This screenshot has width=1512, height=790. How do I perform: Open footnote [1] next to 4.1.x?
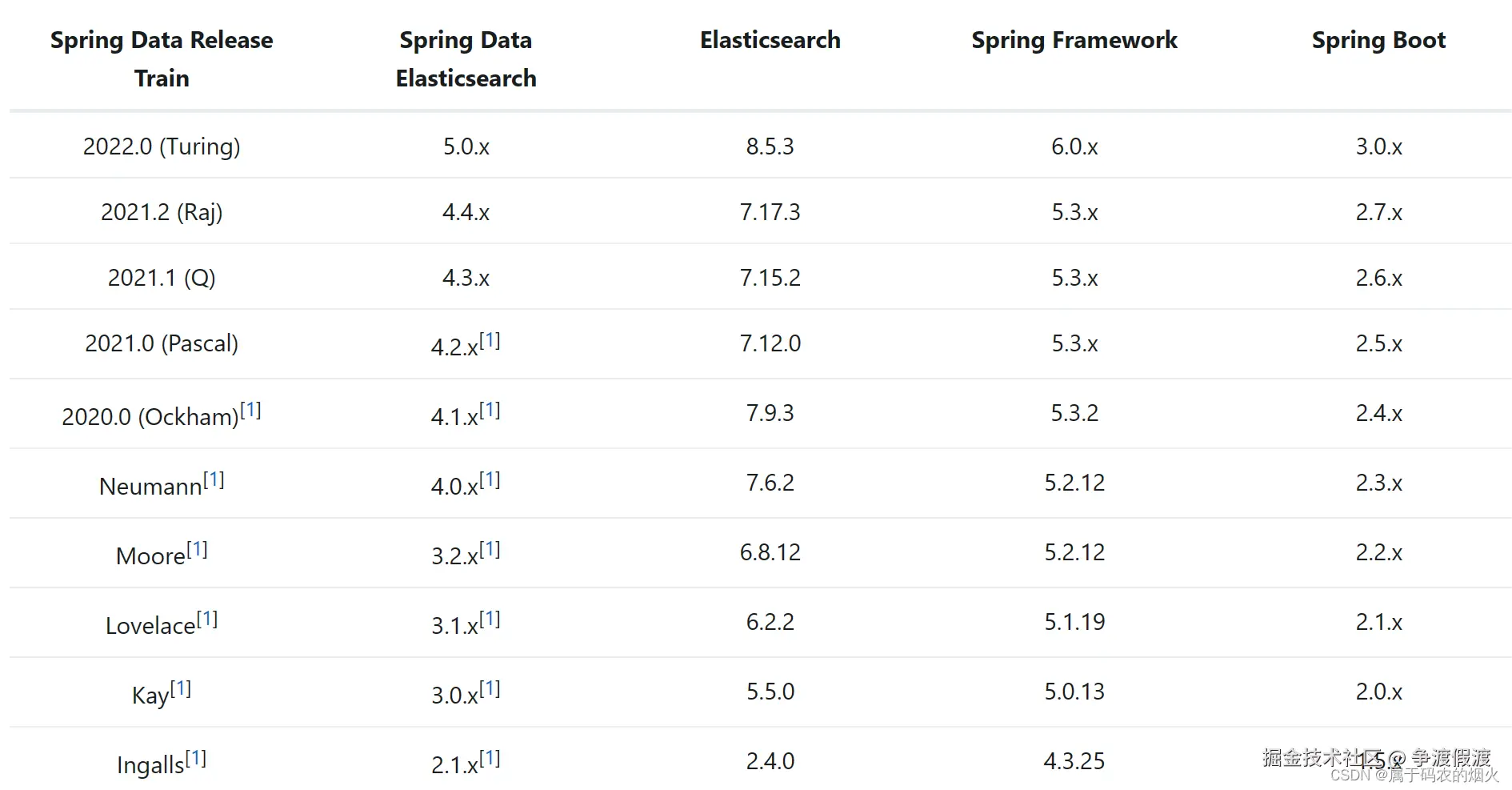[490, 411]
